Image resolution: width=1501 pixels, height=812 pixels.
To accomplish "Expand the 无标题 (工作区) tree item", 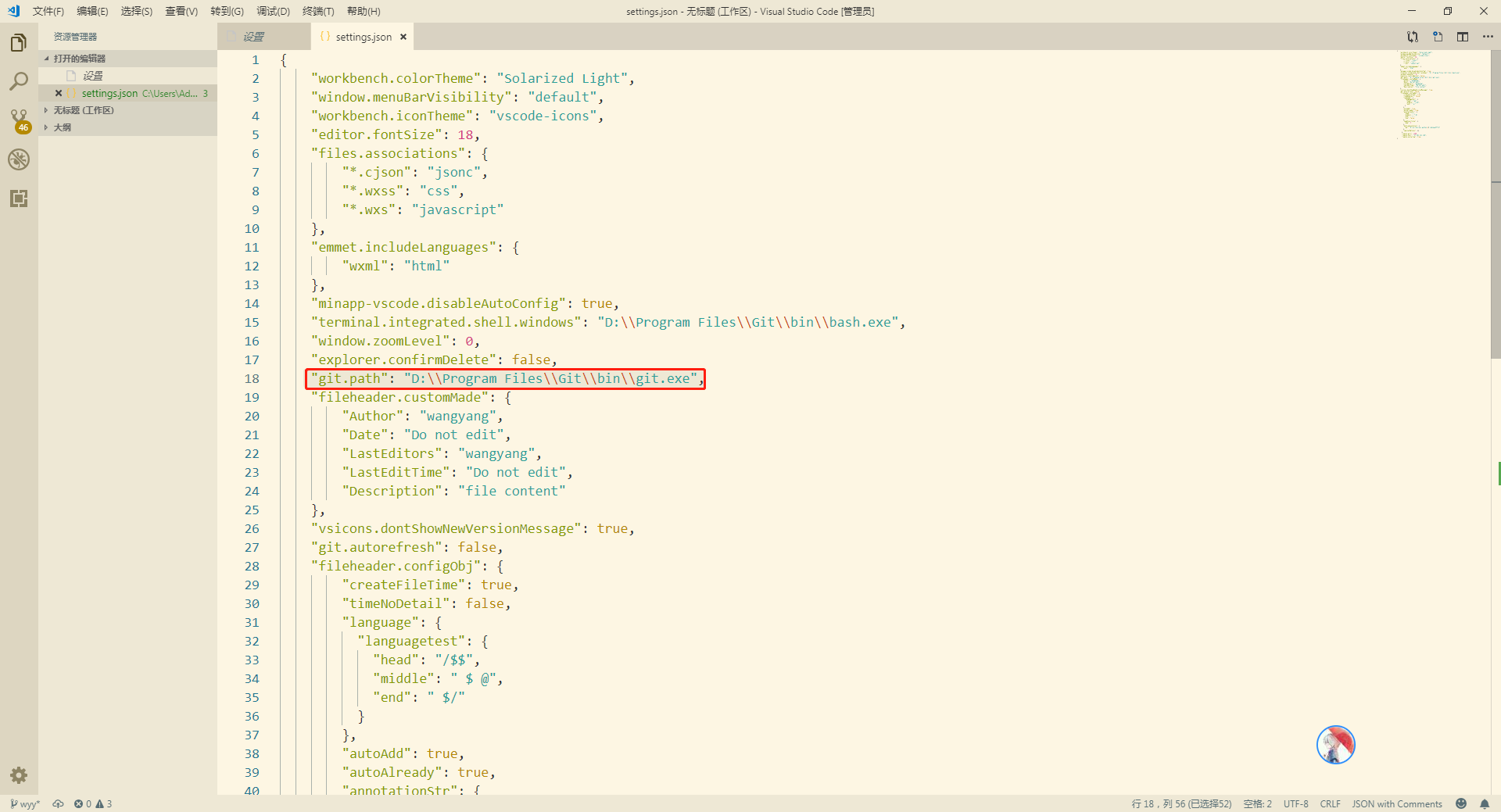I will (x=46, y=109).
